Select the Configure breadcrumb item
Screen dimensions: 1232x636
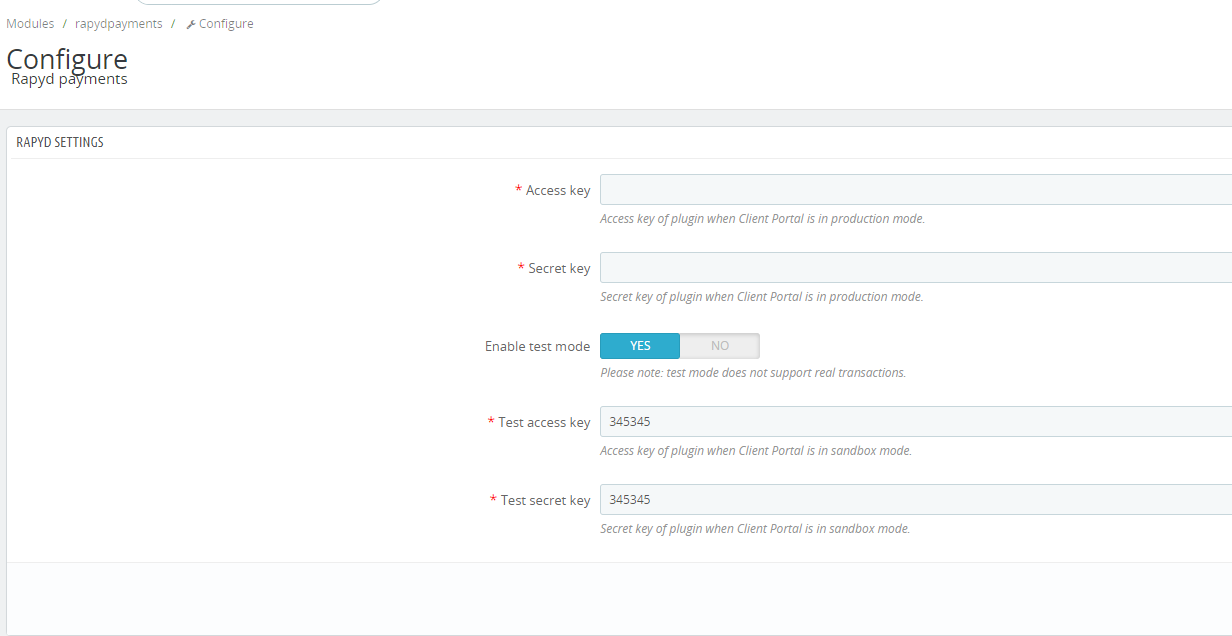pos(226,24)
